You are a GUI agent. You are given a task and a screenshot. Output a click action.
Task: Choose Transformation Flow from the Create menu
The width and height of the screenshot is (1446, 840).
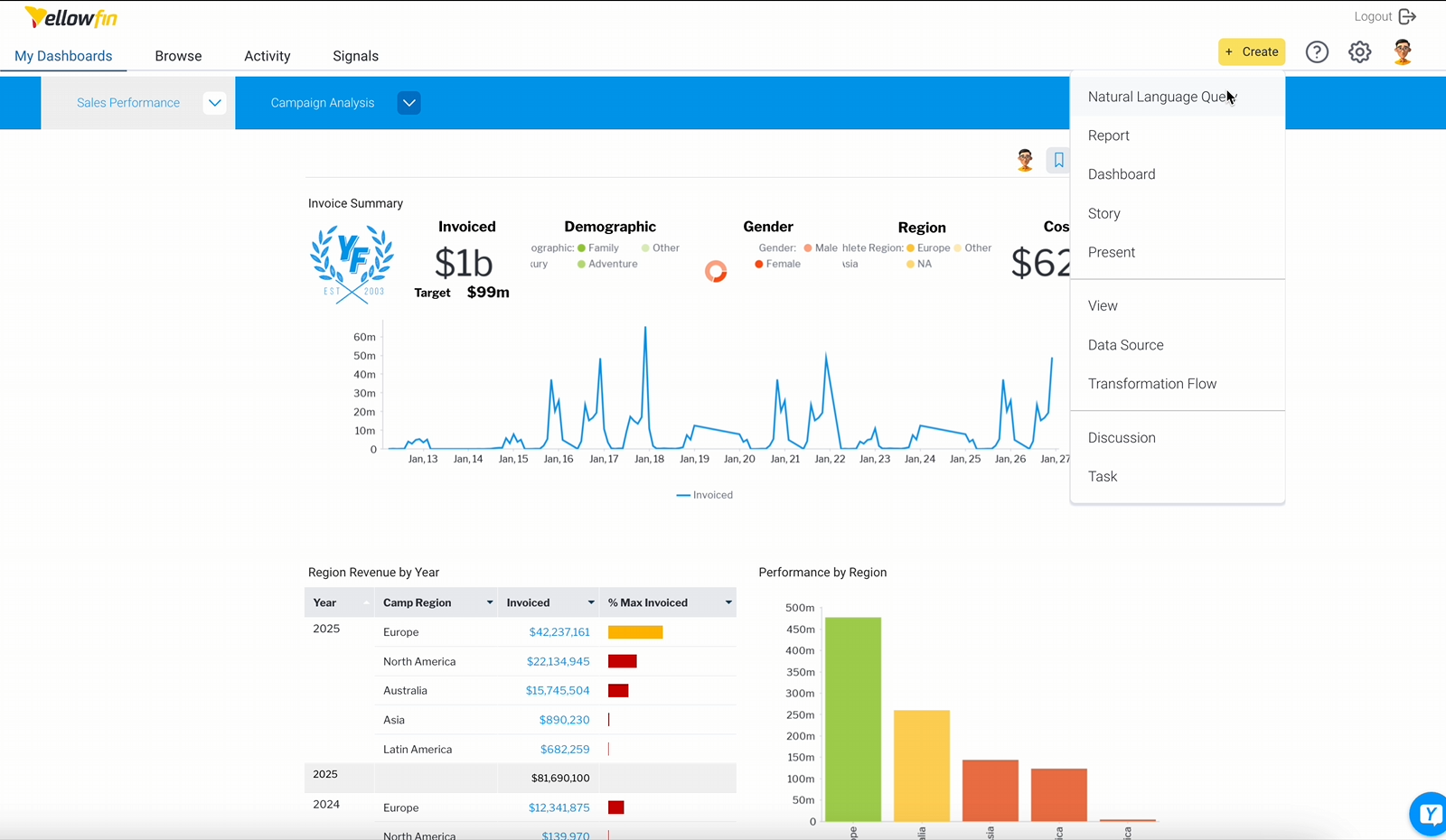coord(1152,384)
